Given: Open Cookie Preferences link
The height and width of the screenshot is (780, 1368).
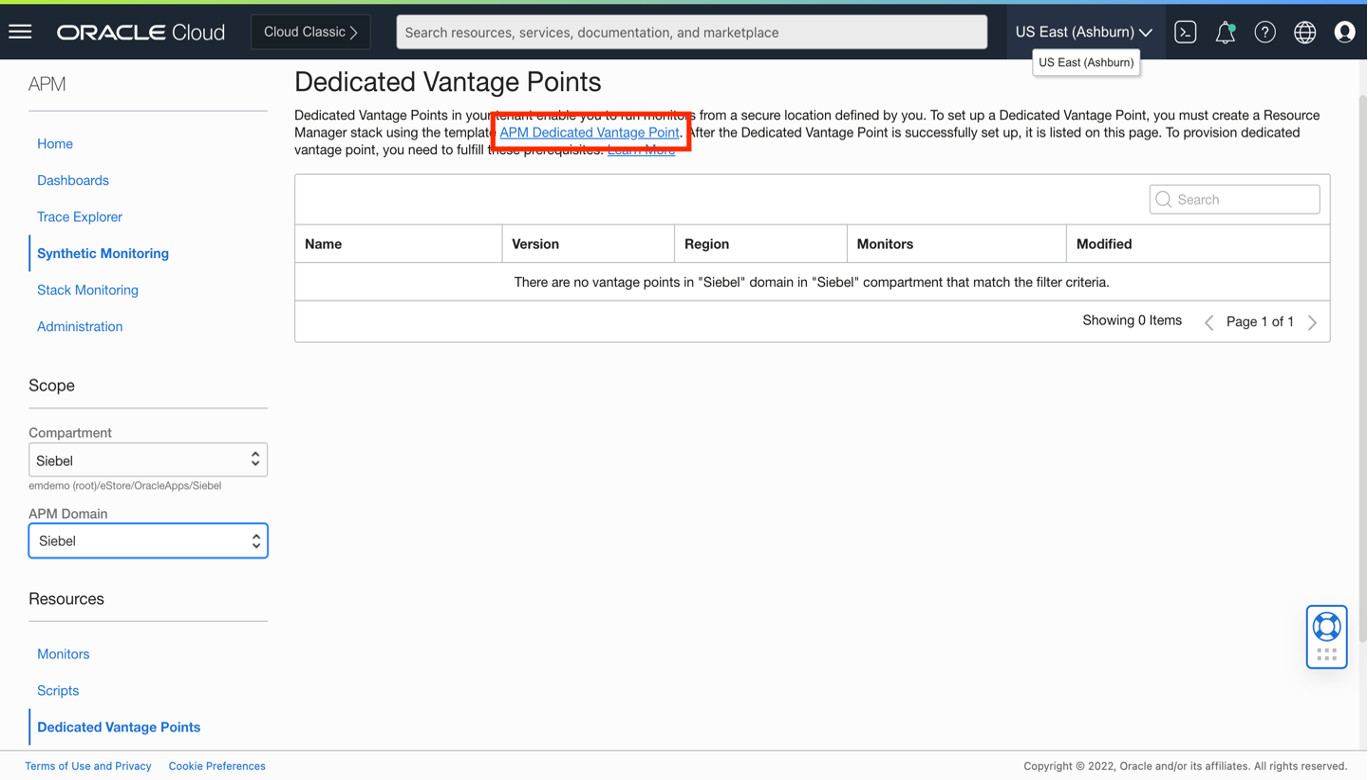Looking at the screenshot, I should [x=217, y=766].
